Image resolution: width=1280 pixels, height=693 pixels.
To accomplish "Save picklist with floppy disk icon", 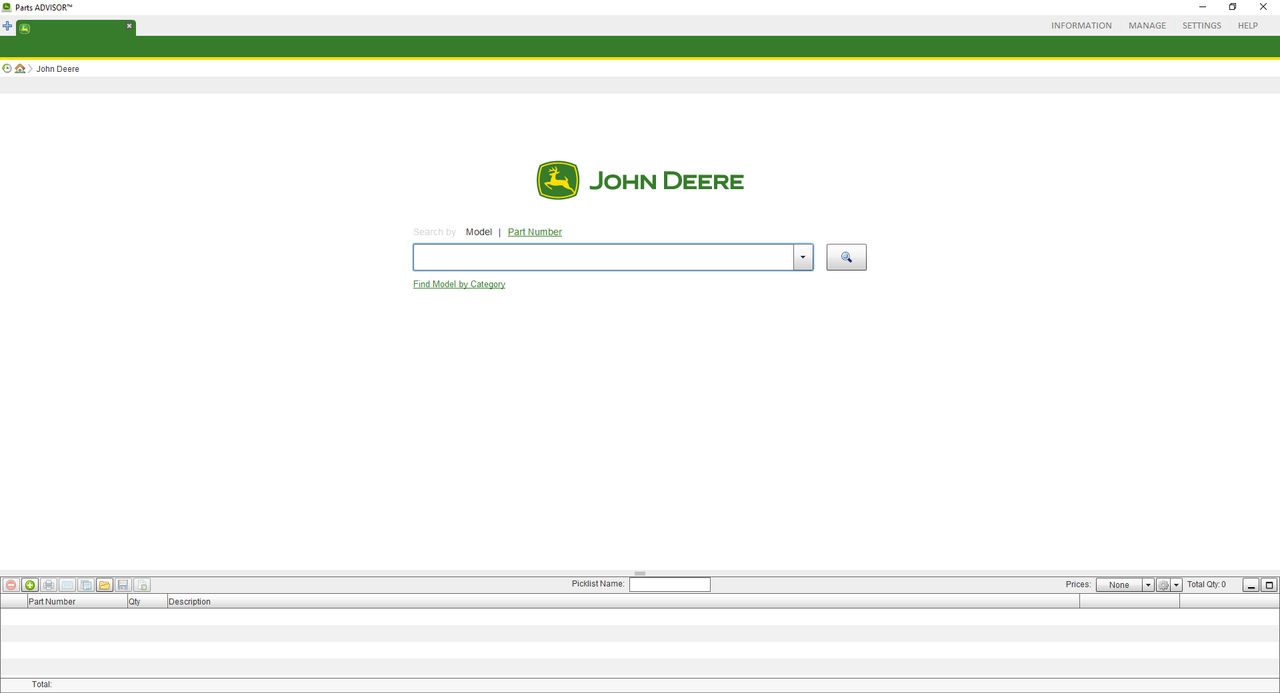I will pyautogui.click(x=123, y=585).
